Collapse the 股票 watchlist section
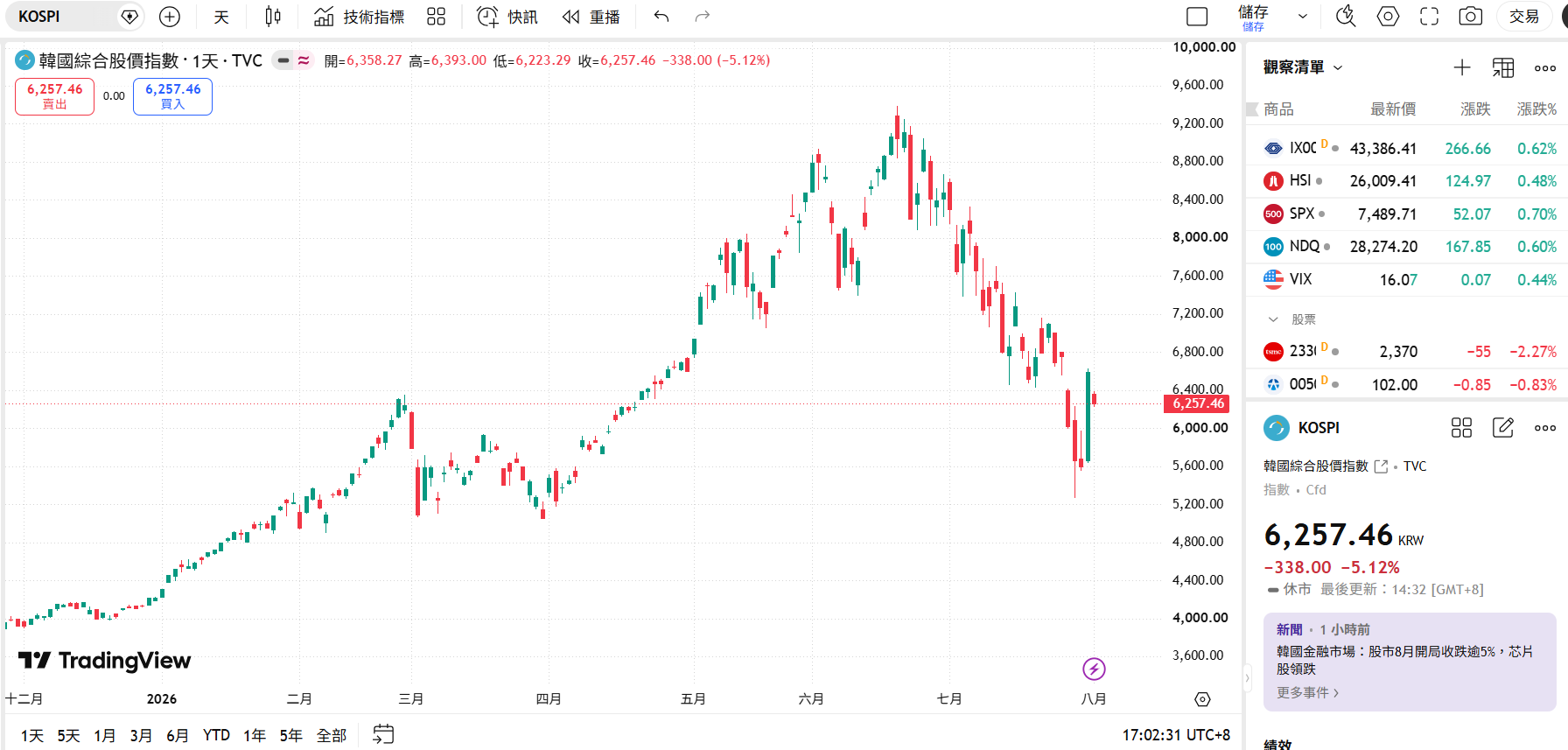The height and width of the screenshot is (750, 1568). click(x=1273, y=319)
